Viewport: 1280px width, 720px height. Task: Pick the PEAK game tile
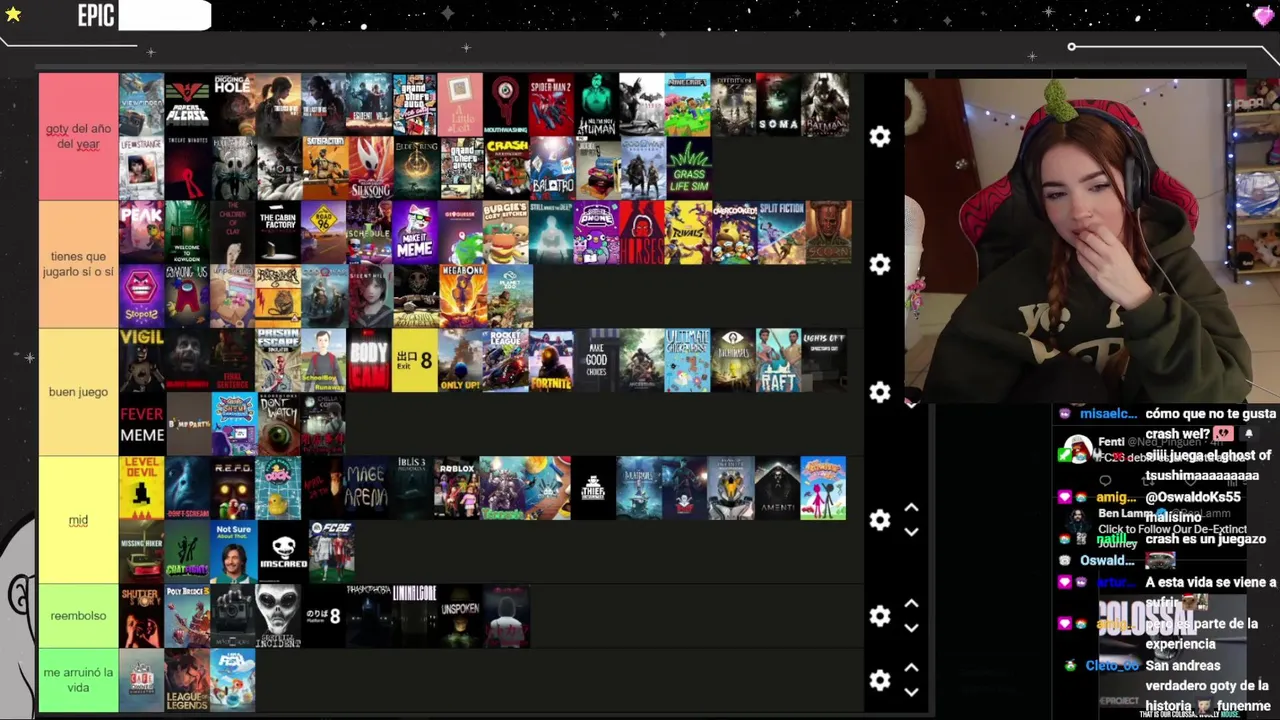[141, 232]
